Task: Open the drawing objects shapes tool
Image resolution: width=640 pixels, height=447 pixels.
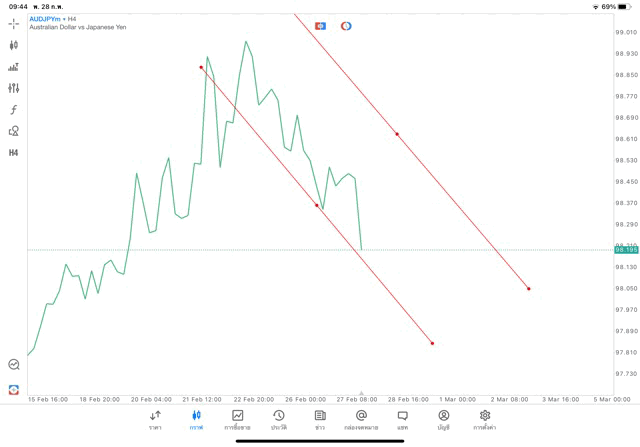Action: 14,131
